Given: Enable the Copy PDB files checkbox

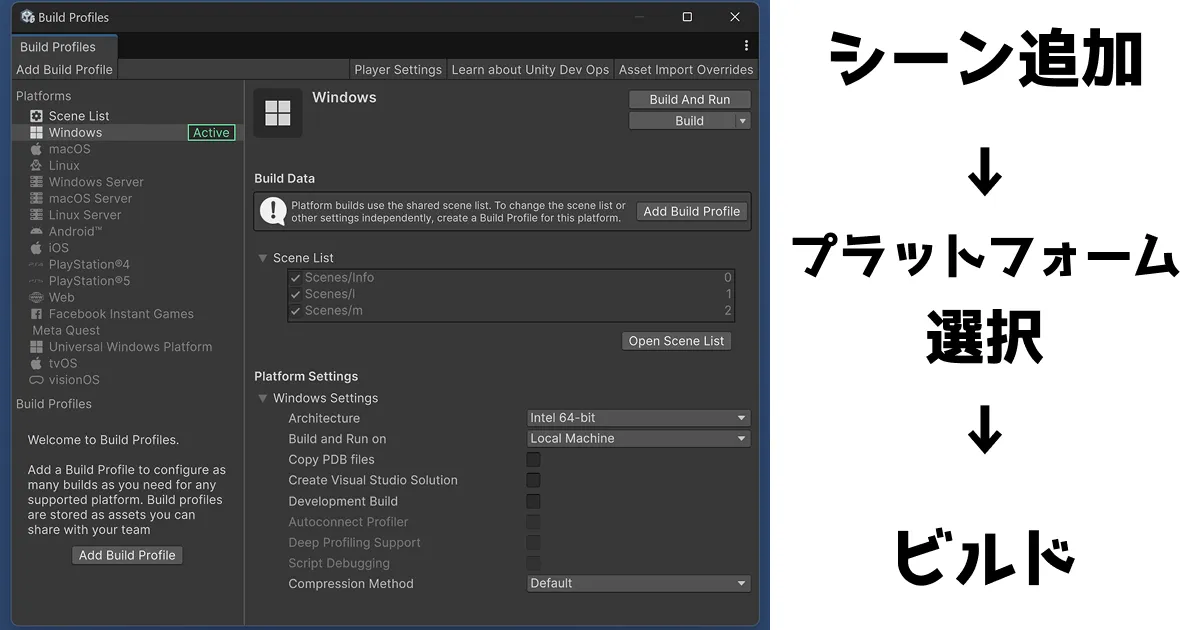Looking at the screenshot, I should (x=533, y=460).
